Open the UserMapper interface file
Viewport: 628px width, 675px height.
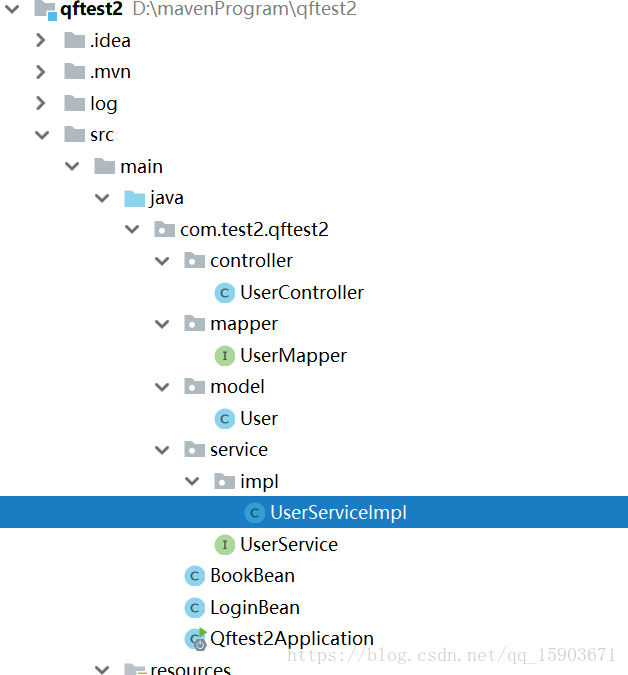tap(294, 356)
